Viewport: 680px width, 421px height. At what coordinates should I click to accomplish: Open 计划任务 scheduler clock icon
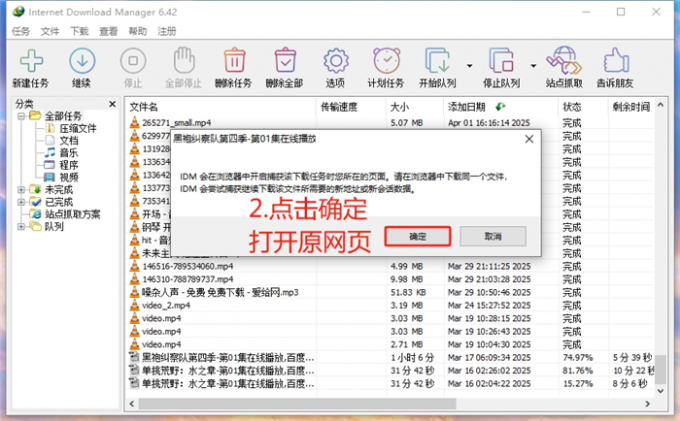(x=386, y=60)
